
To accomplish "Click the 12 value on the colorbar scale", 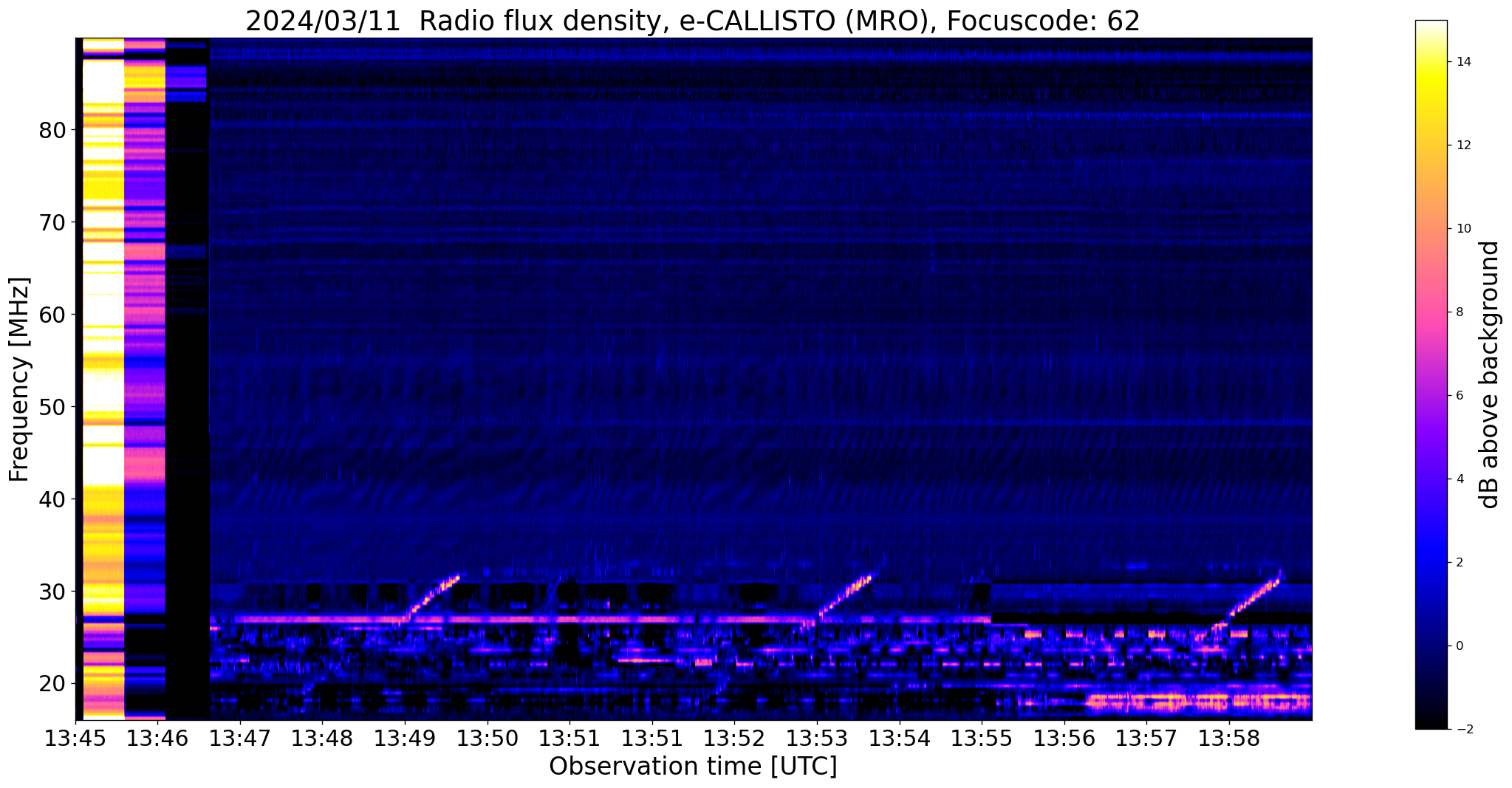I will pos(1463,145).
